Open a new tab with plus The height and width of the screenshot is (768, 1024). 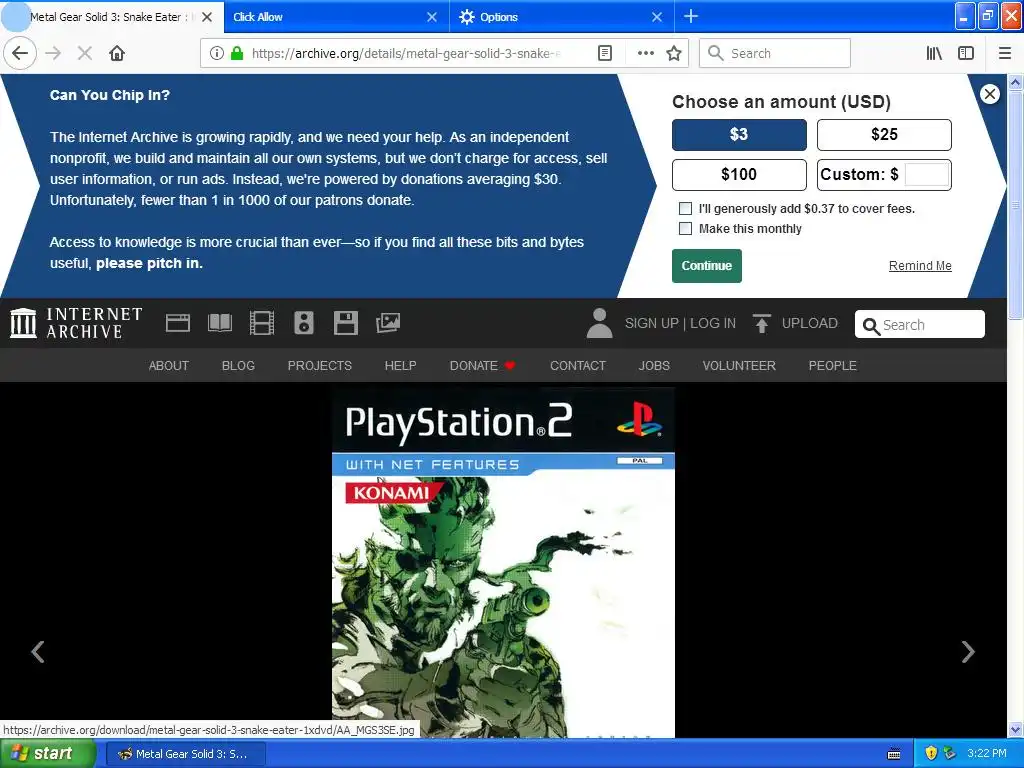(691, 16)
